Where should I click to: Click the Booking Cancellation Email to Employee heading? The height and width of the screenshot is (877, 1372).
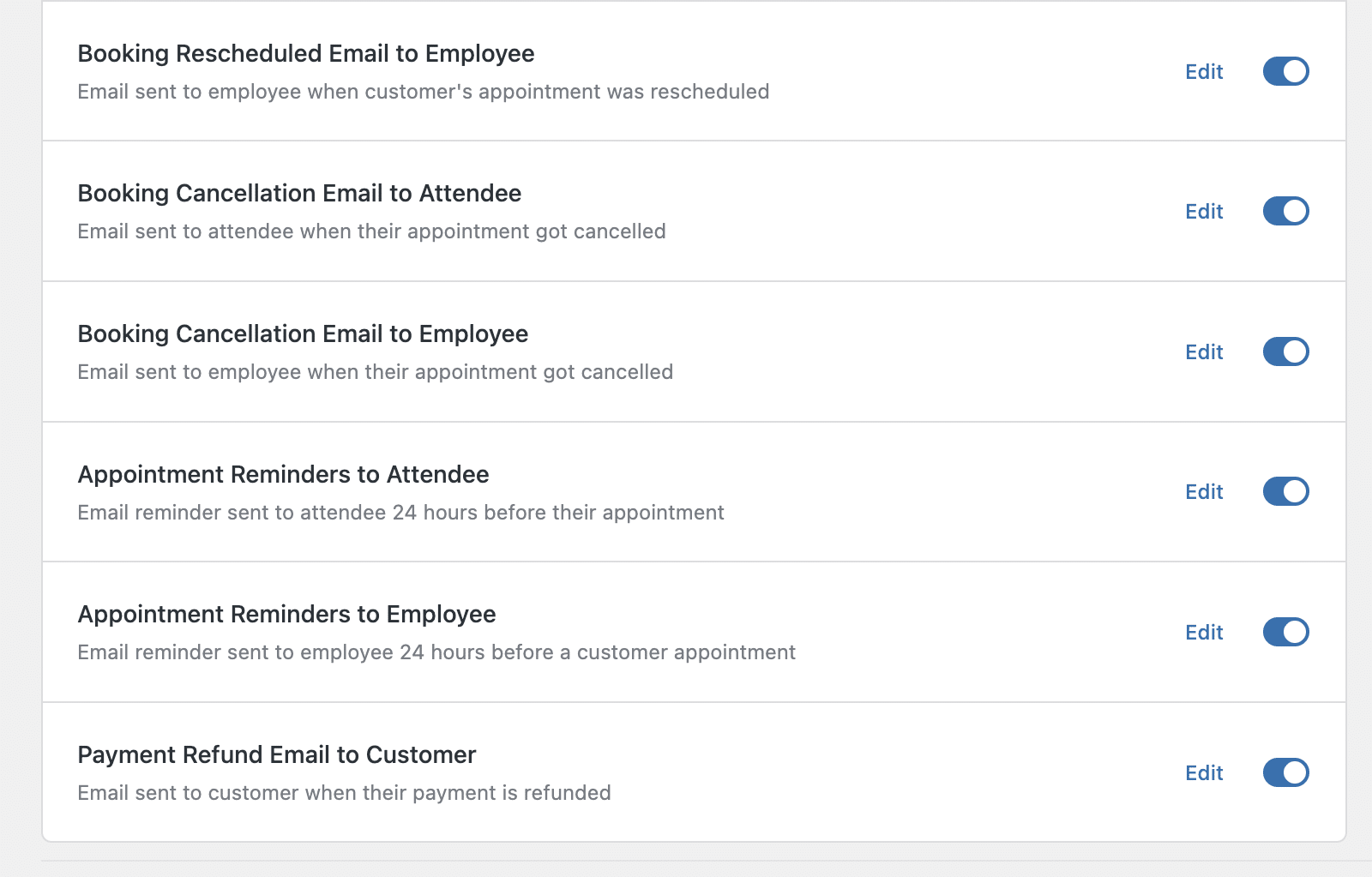tap(303, 334)
